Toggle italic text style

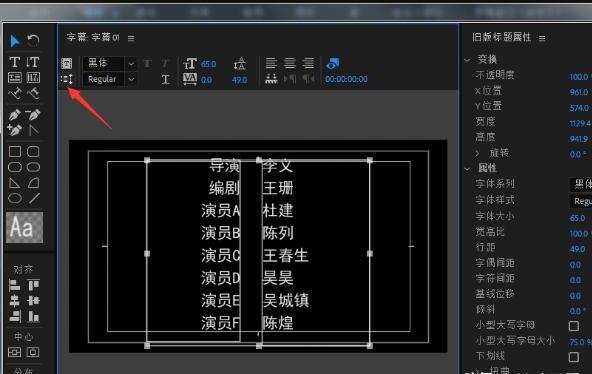click(x=165, y=64)
